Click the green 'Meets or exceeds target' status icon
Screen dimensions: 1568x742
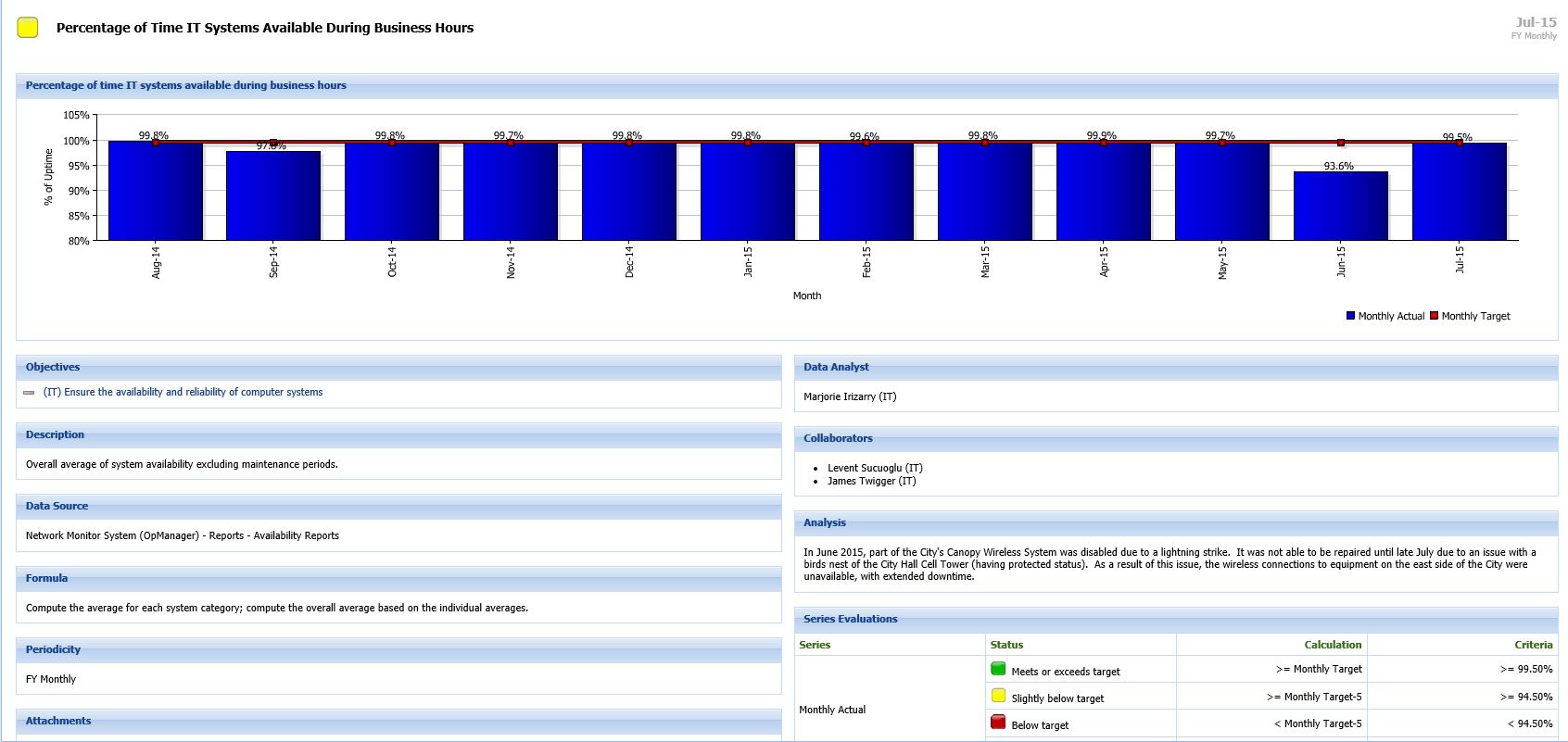tap(998, 669)
